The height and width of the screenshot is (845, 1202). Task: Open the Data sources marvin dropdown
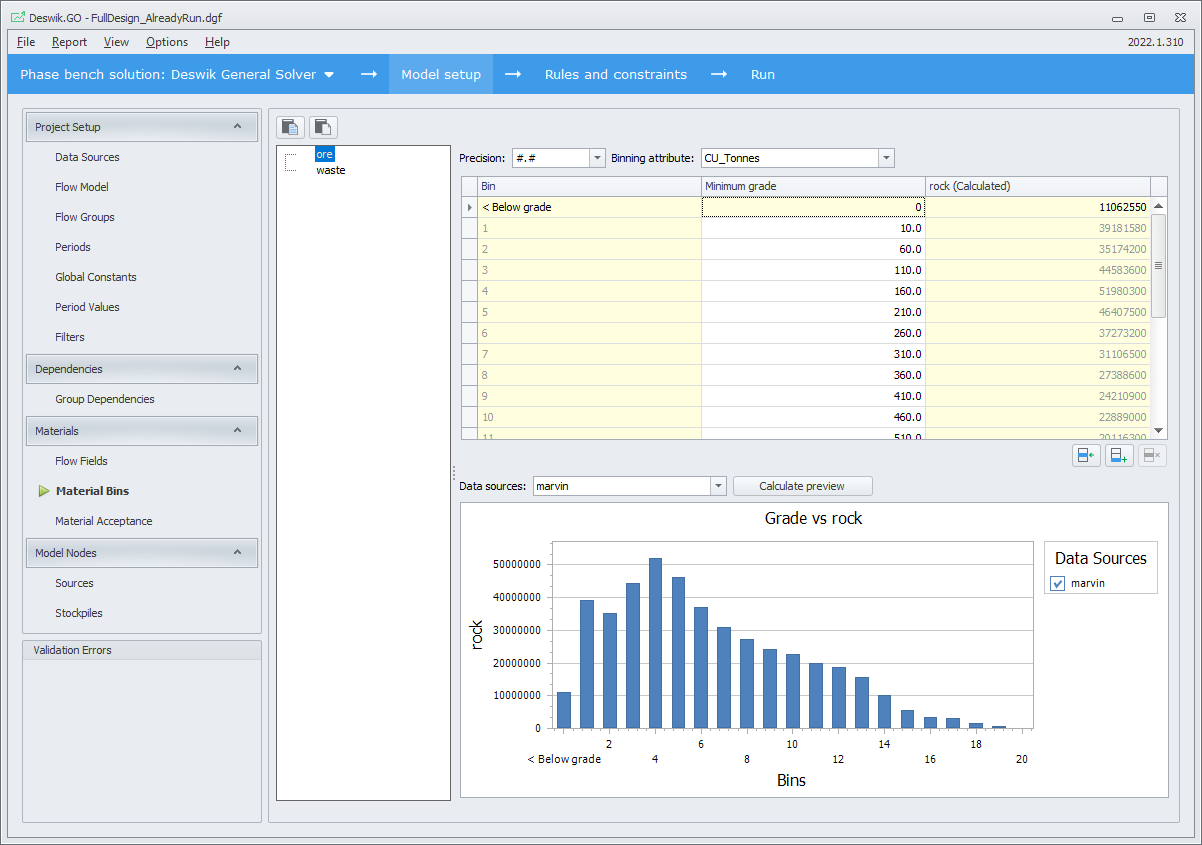tap(717, 486)
